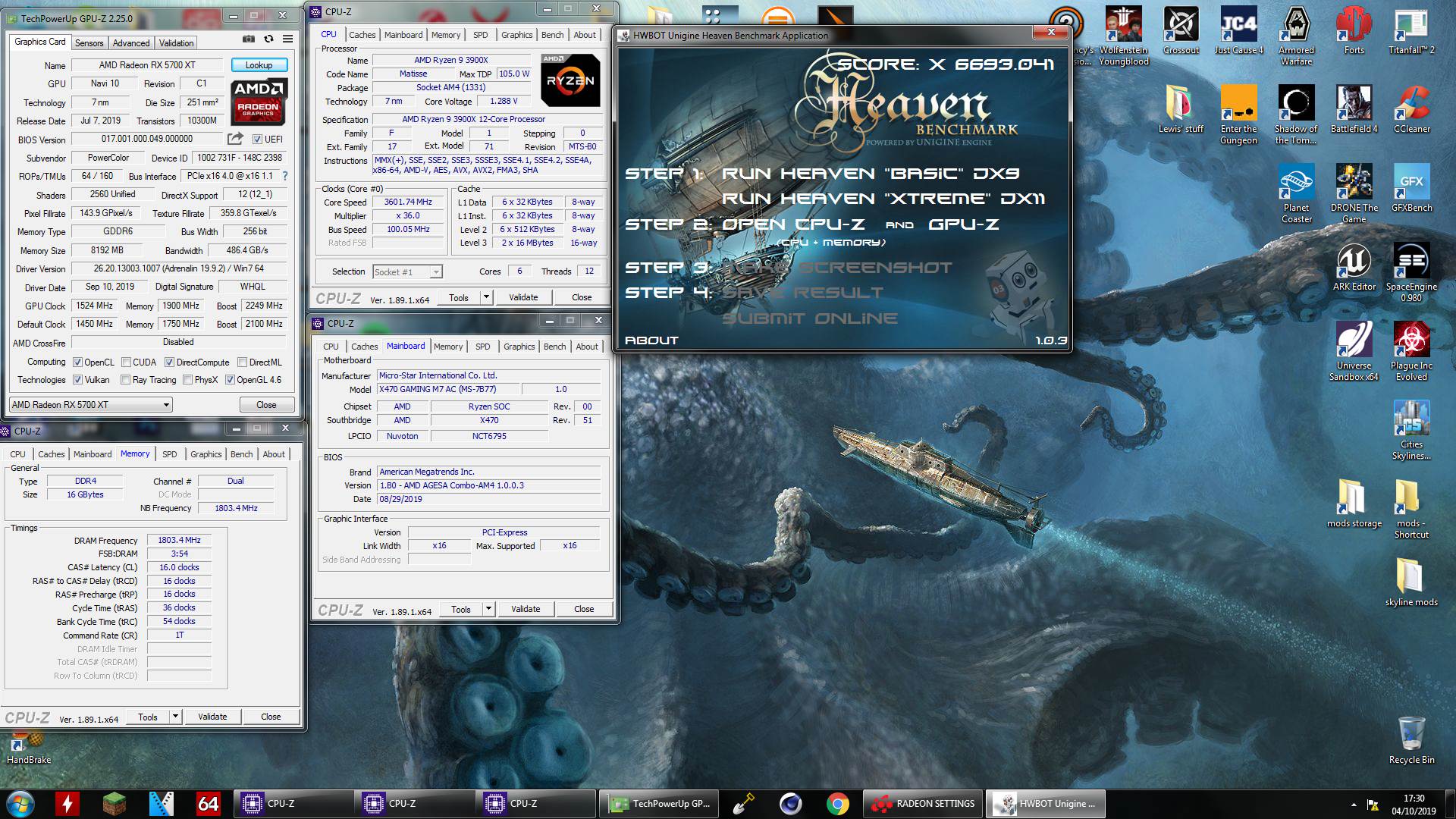Click Validate in CPU-Z Memory window
This screenshot has width=1456, height=819.
[x=212, y=717]
